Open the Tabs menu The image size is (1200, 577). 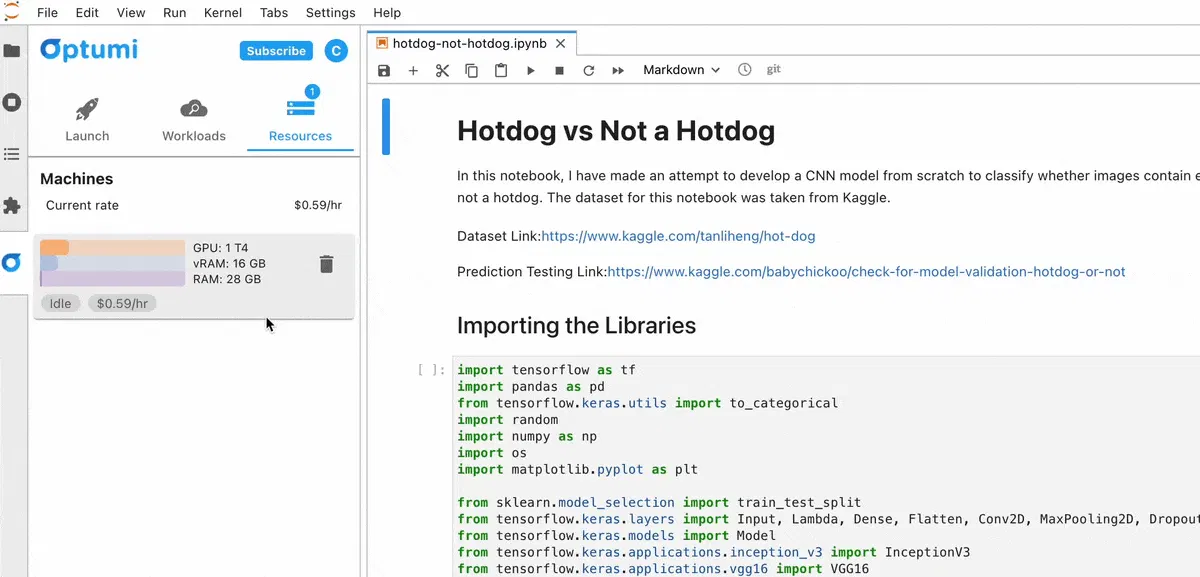[274, 13]
